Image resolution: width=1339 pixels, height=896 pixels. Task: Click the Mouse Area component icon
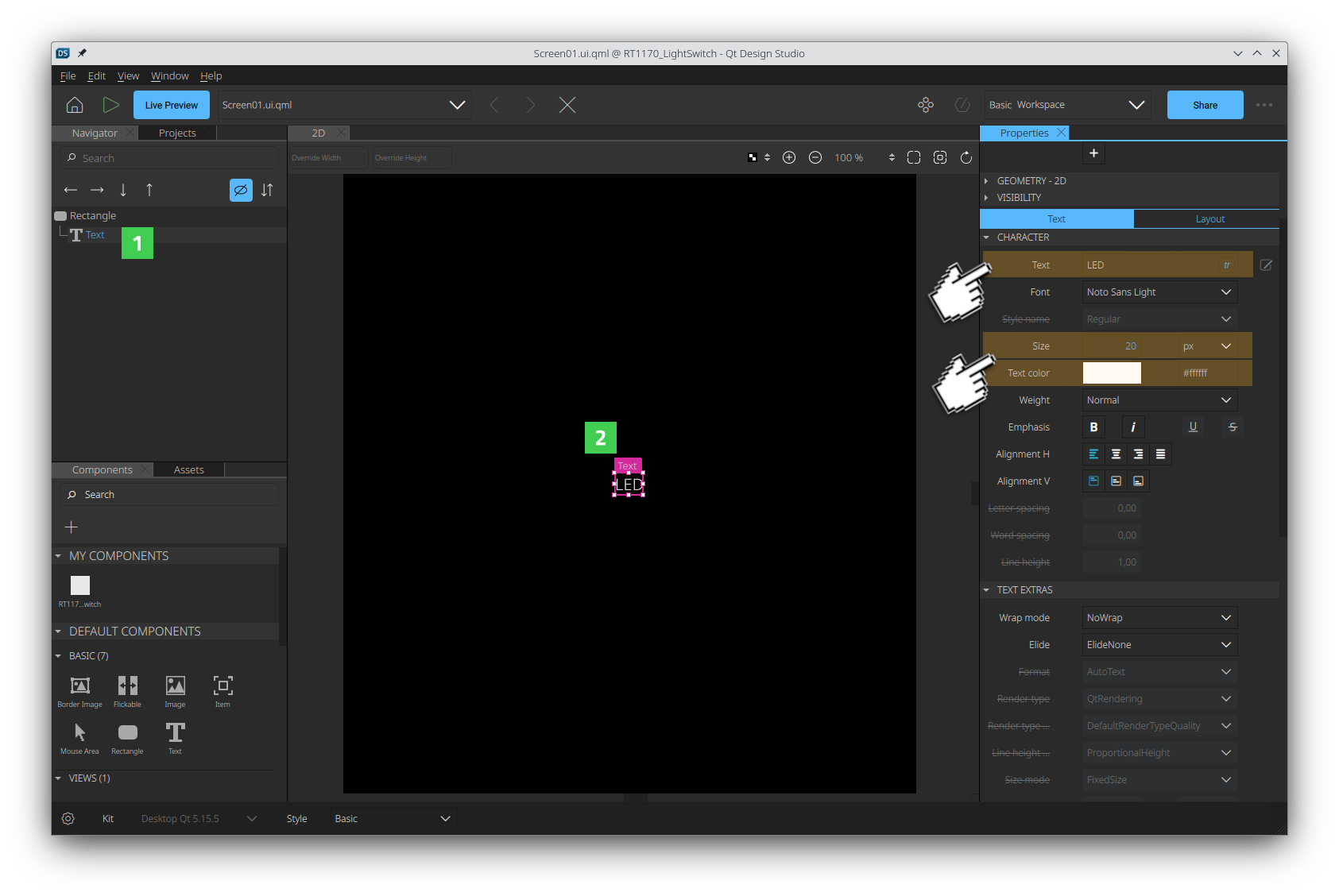pos(80,732)
